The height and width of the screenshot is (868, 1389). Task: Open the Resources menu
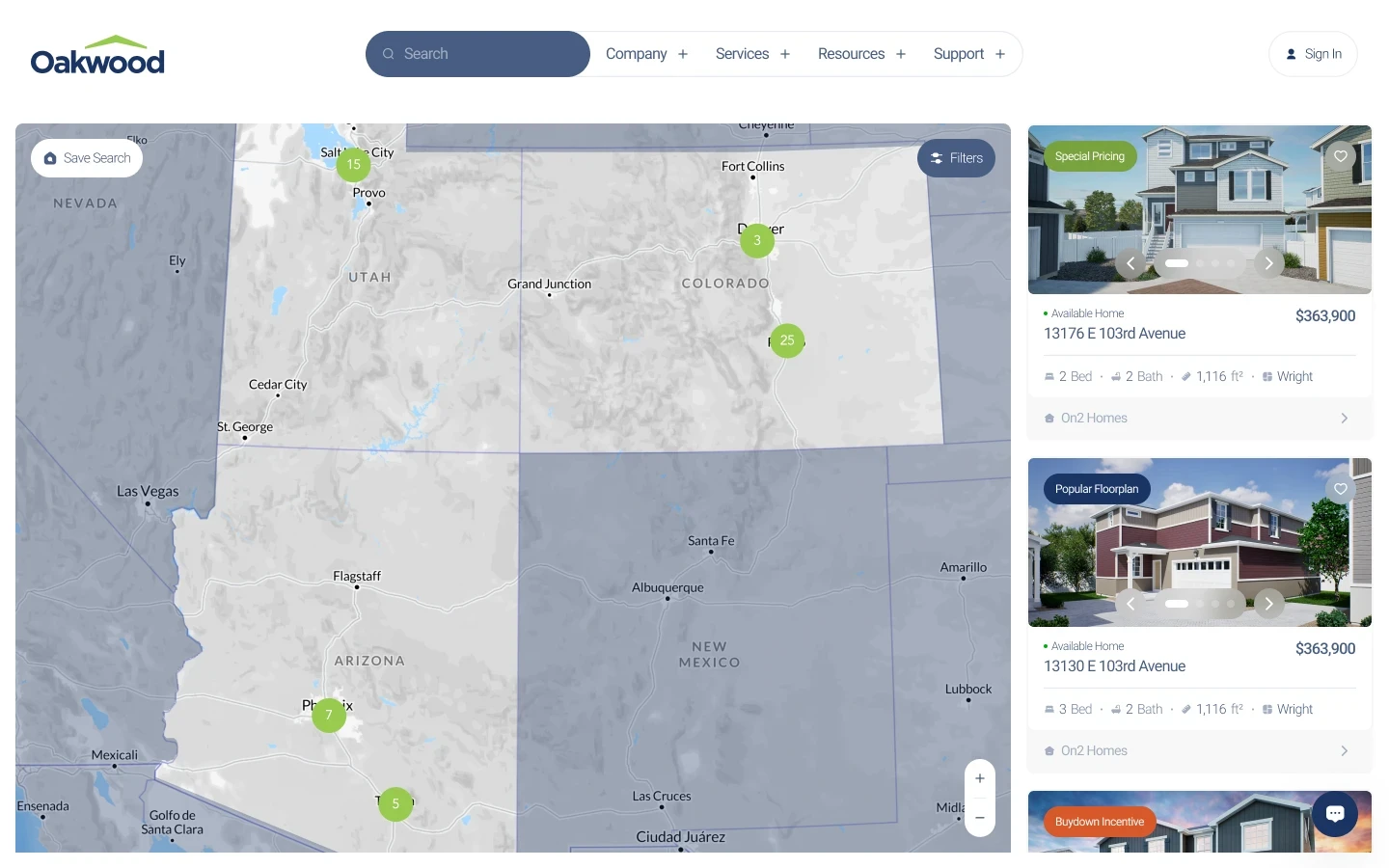tap(851, 54)
